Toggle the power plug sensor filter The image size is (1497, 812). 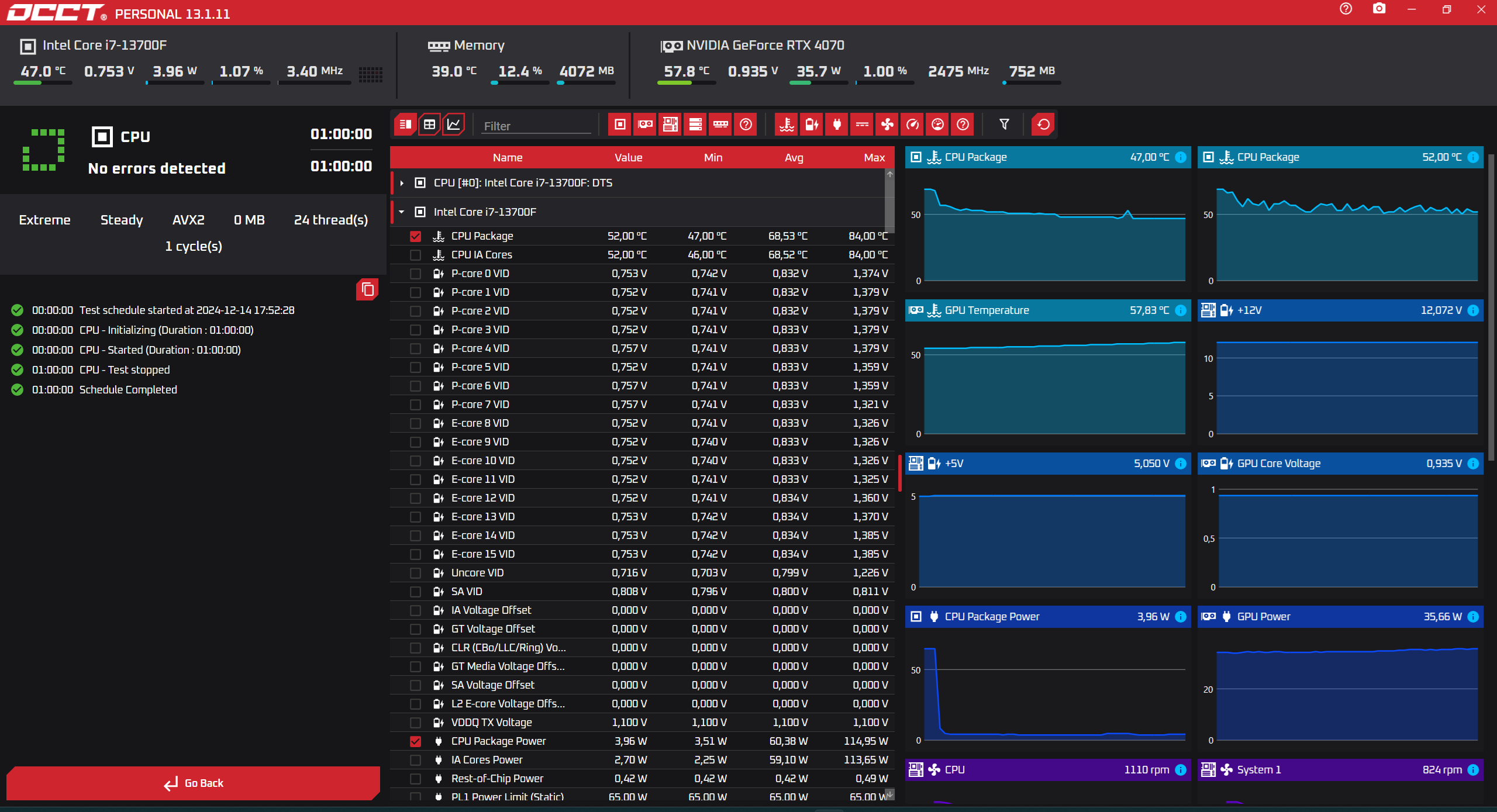click(x=837, y=125)
